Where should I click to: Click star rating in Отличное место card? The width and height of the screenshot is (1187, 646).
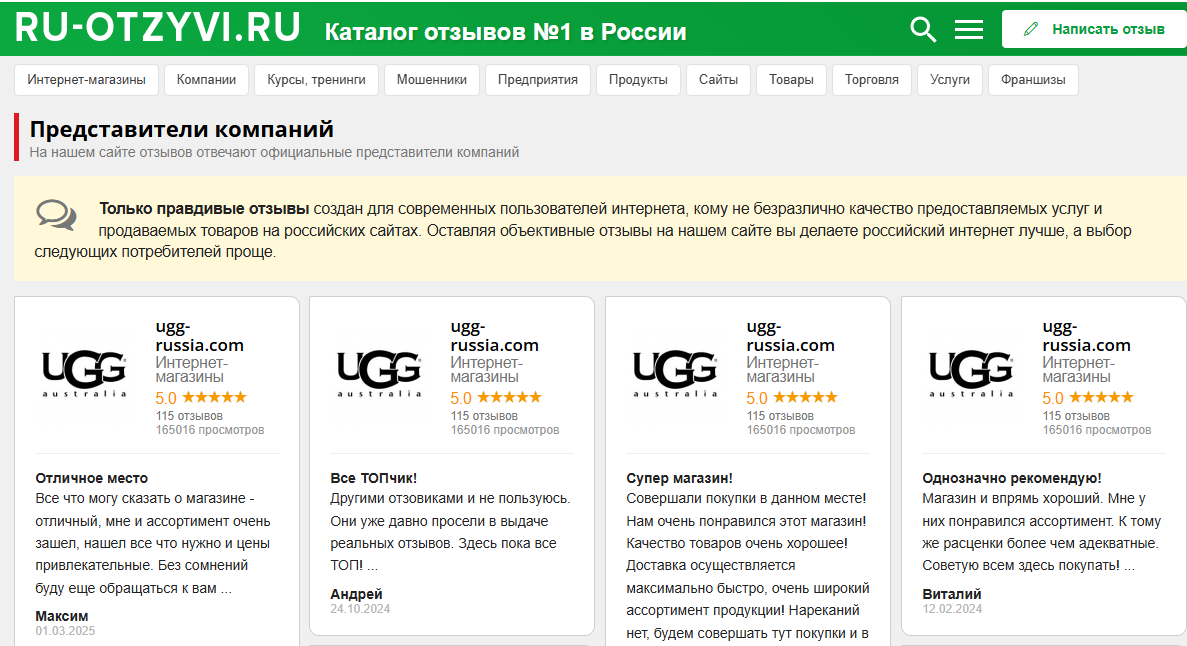[214, 398]
